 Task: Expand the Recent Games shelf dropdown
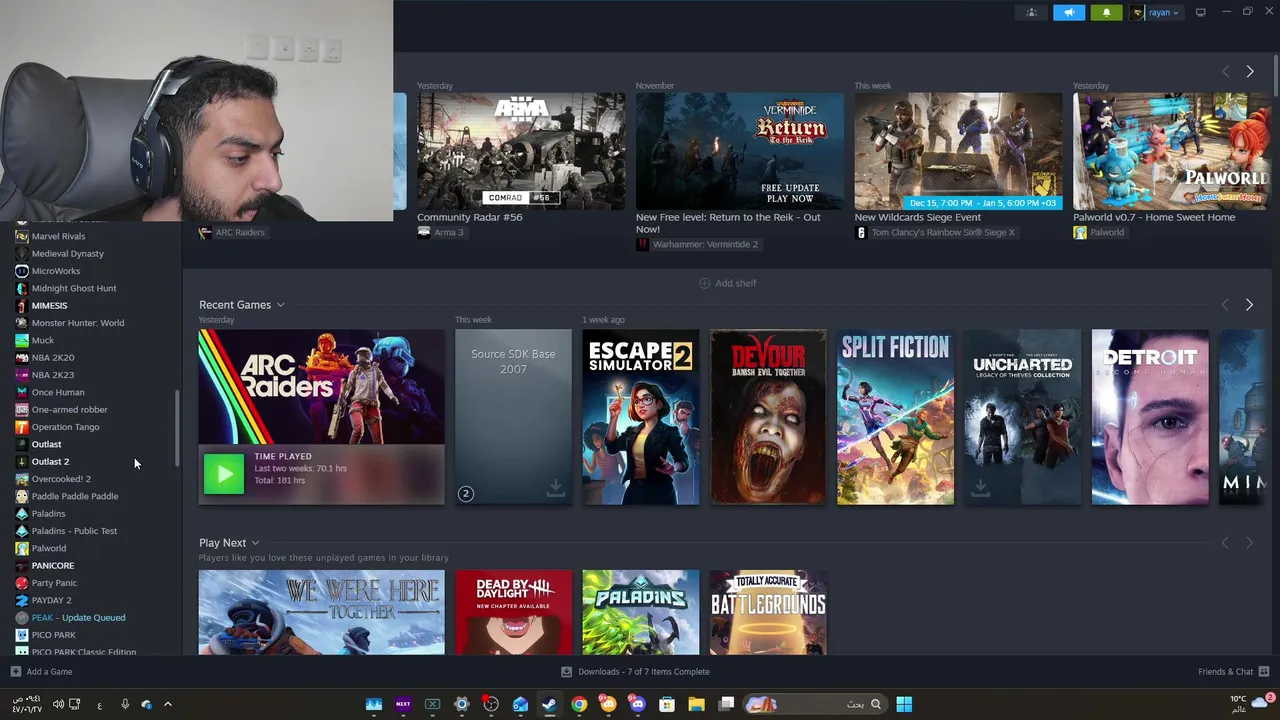pos(281,305)
